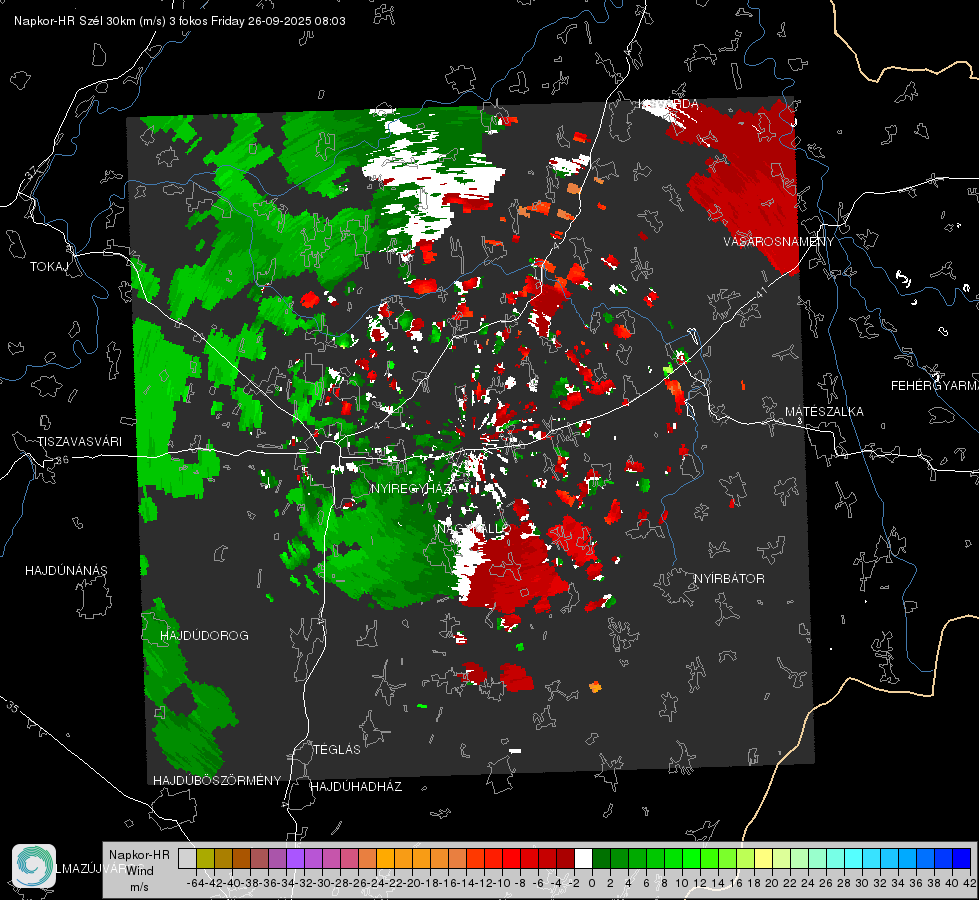Click the TÉGLÁS town label

coord(337,750)
